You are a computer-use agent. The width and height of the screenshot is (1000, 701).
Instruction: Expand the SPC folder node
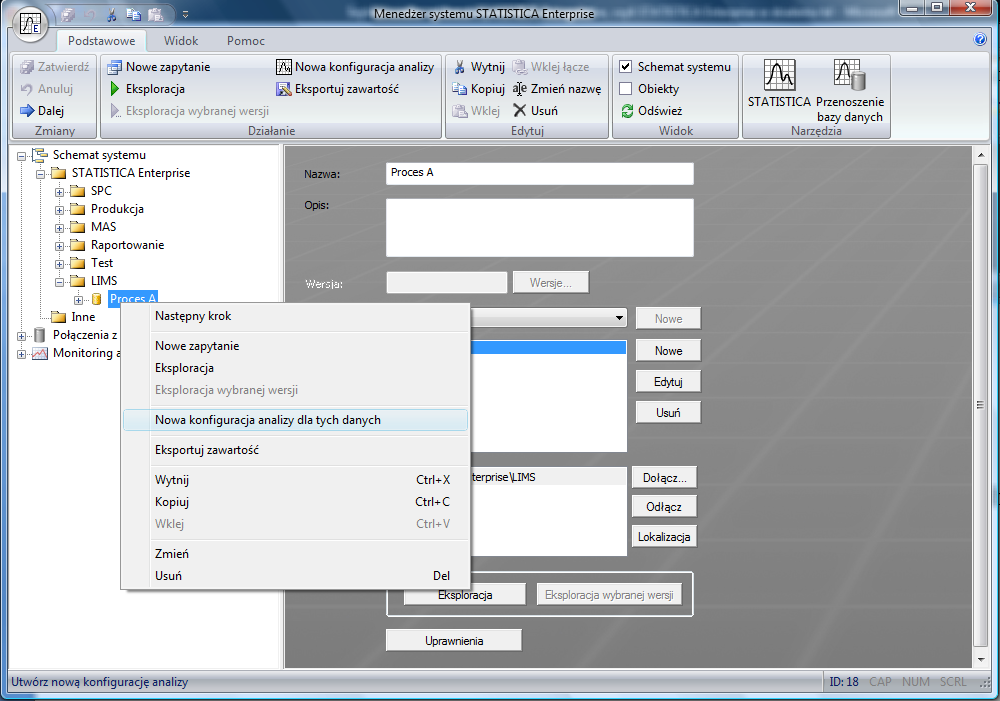coord(59,192)
